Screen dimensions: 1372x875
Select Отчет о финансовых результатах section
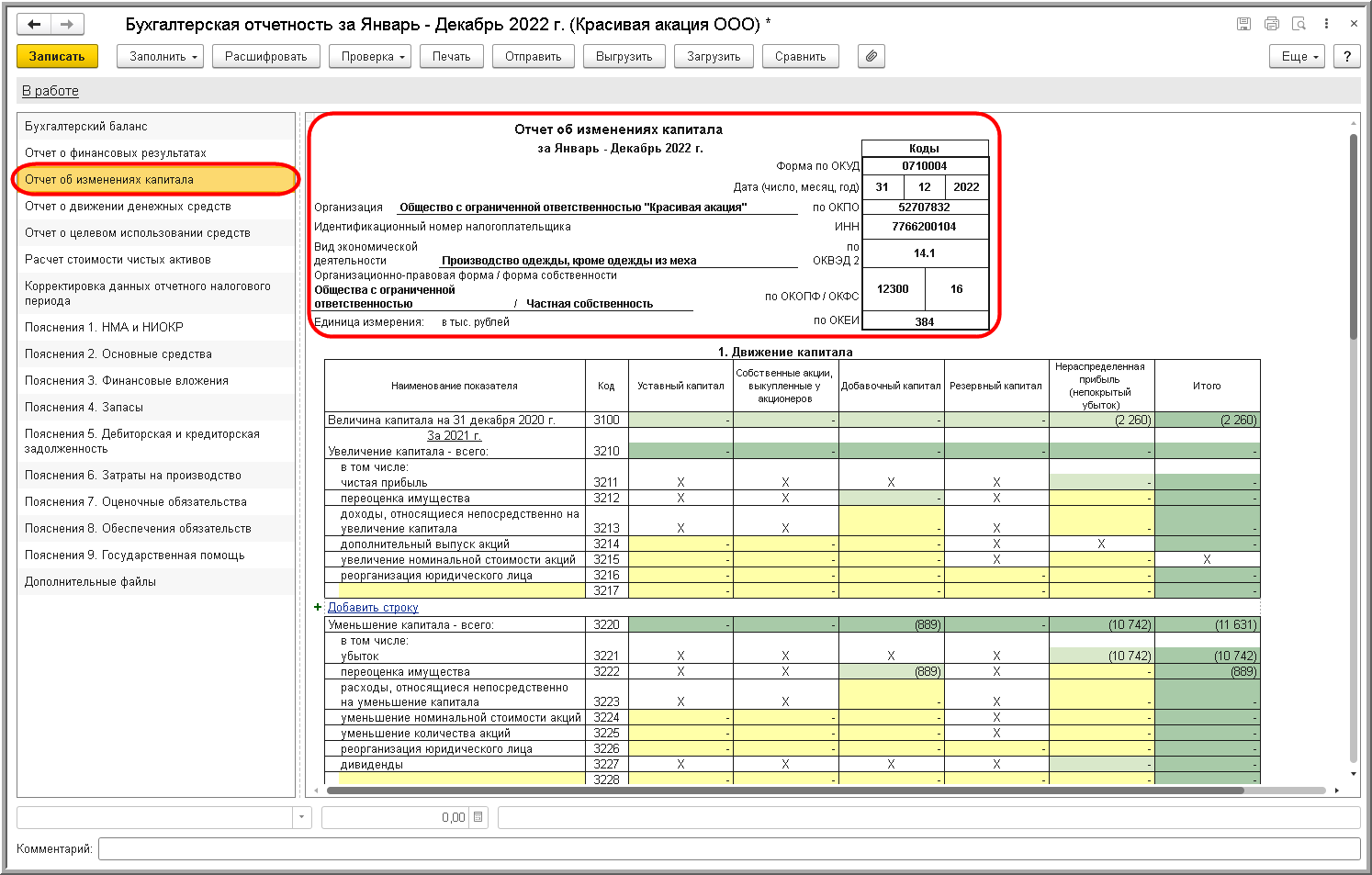click(x=156, y=153)
